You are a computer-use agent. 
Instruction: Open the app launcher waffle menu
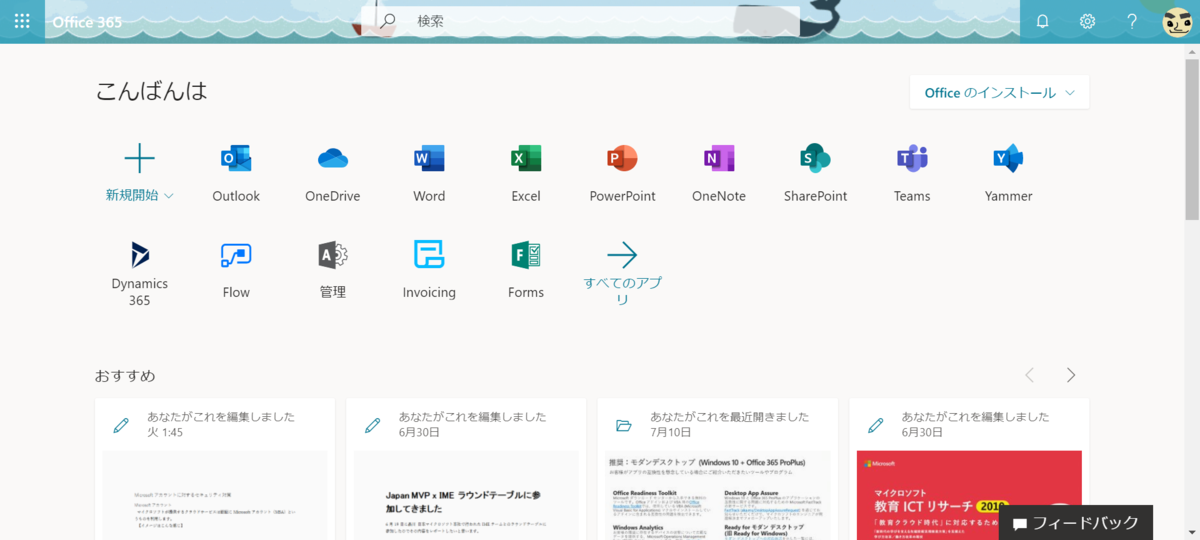click(22, 21)
